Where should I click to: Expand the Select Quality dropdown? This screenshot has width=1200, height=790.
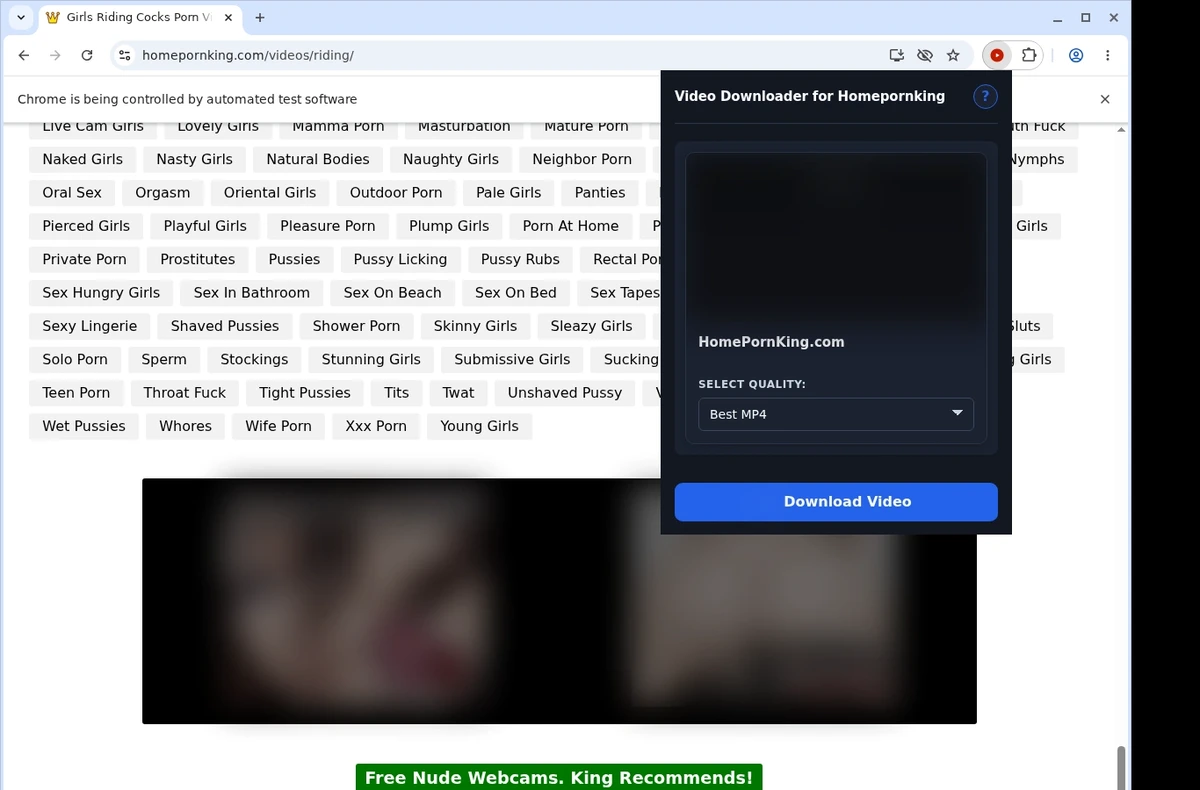[x=836, y=414]
